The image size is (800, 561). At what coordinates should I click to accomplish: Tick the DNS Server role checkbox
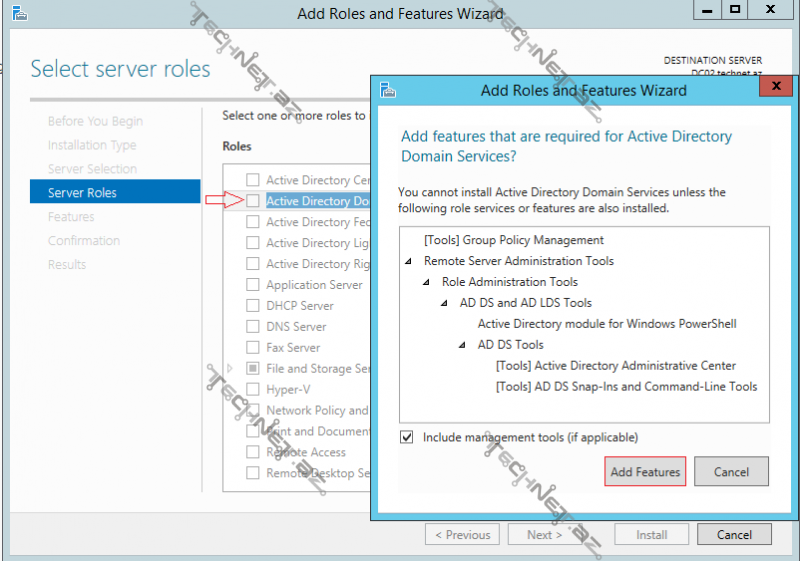pyautogui.click(x=253, y=327)
